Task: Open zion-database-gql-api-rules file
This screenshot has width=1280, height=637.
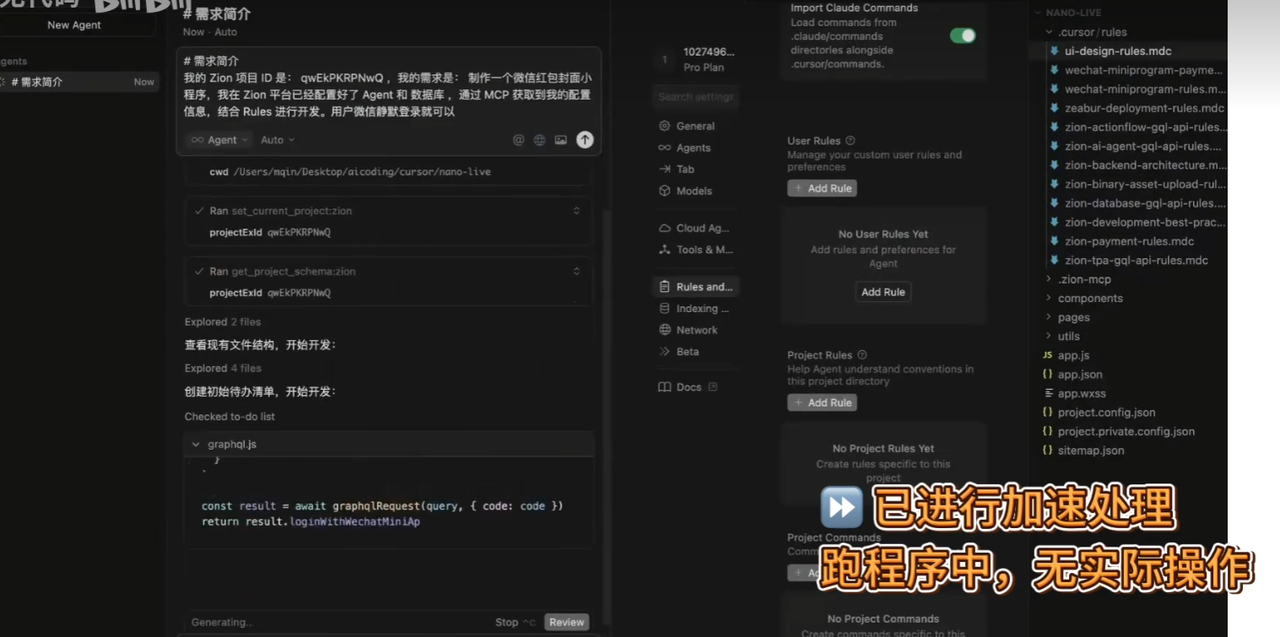Action: (x=1143, y=203)
